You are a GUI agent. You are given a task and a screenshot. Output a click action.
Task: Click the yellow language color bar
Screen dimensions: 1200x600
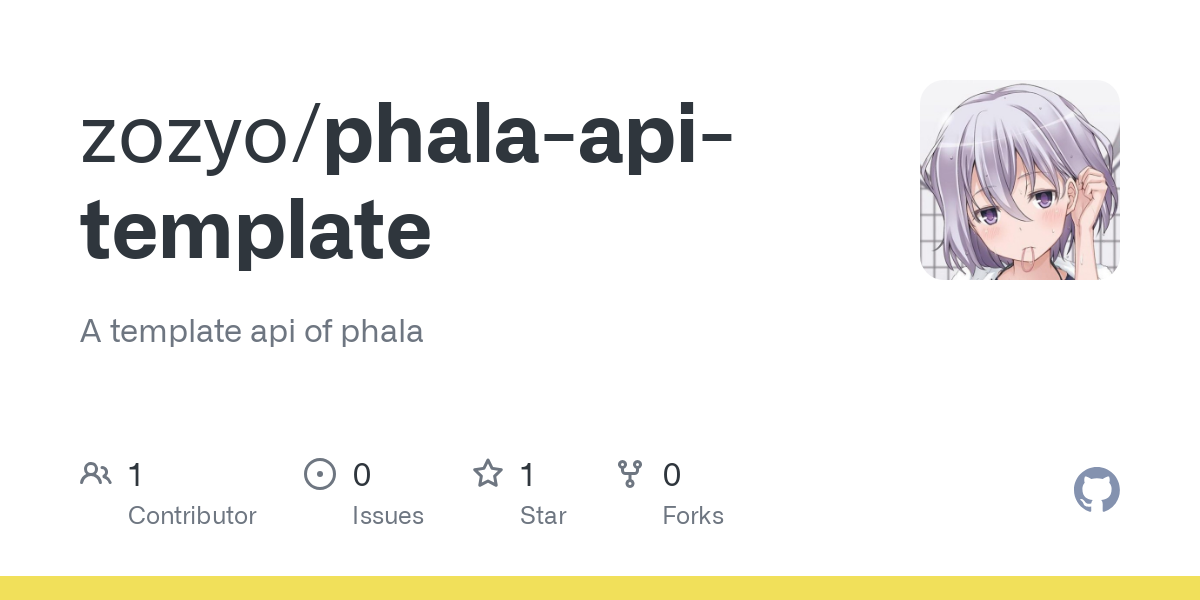click(x=600, y=588)
